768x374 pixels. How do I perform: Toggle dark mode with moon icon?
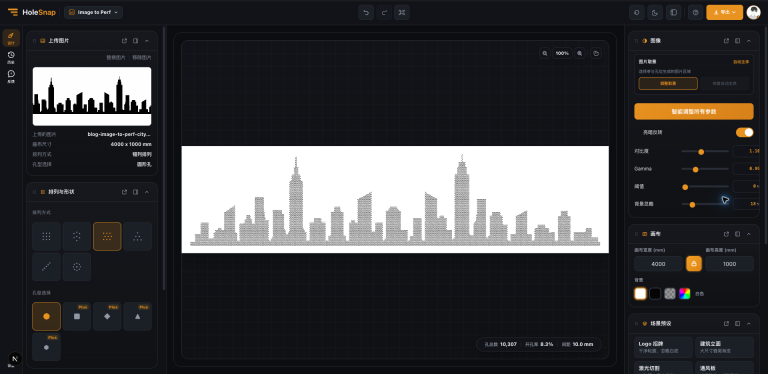655,12
